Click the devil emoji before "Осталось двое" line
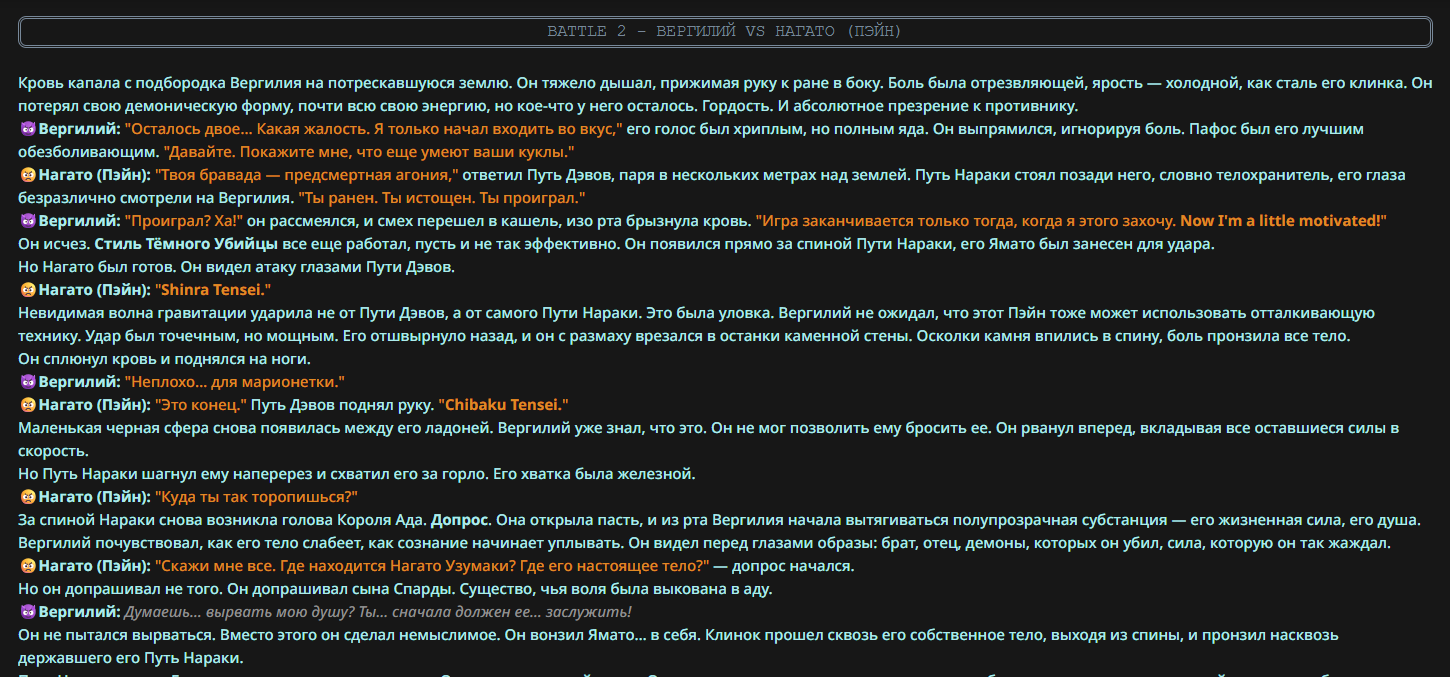 coord(27,130)
